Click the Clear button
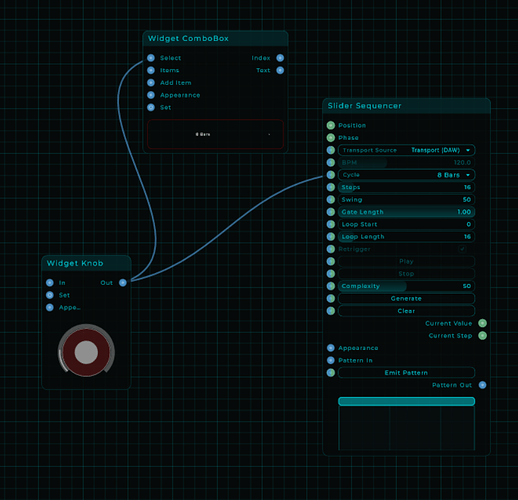Screen dimensions: 518x500 tap(406, 311)
